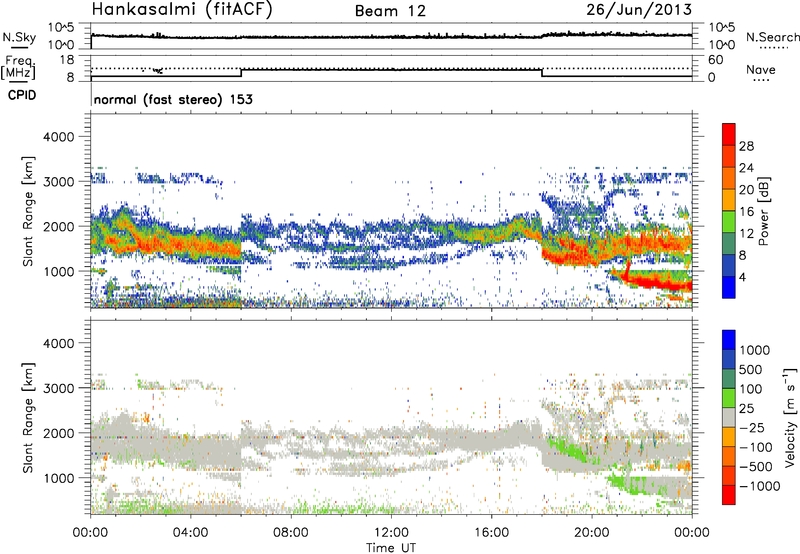
Task: Click the "-25" label on Velocity colorbar
Action: point(752,428)
